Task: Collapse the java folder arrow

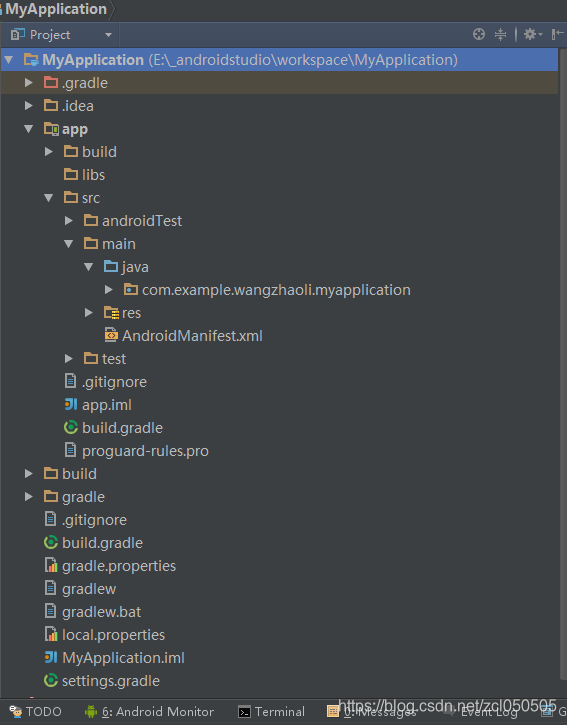Action: (89, 267)
